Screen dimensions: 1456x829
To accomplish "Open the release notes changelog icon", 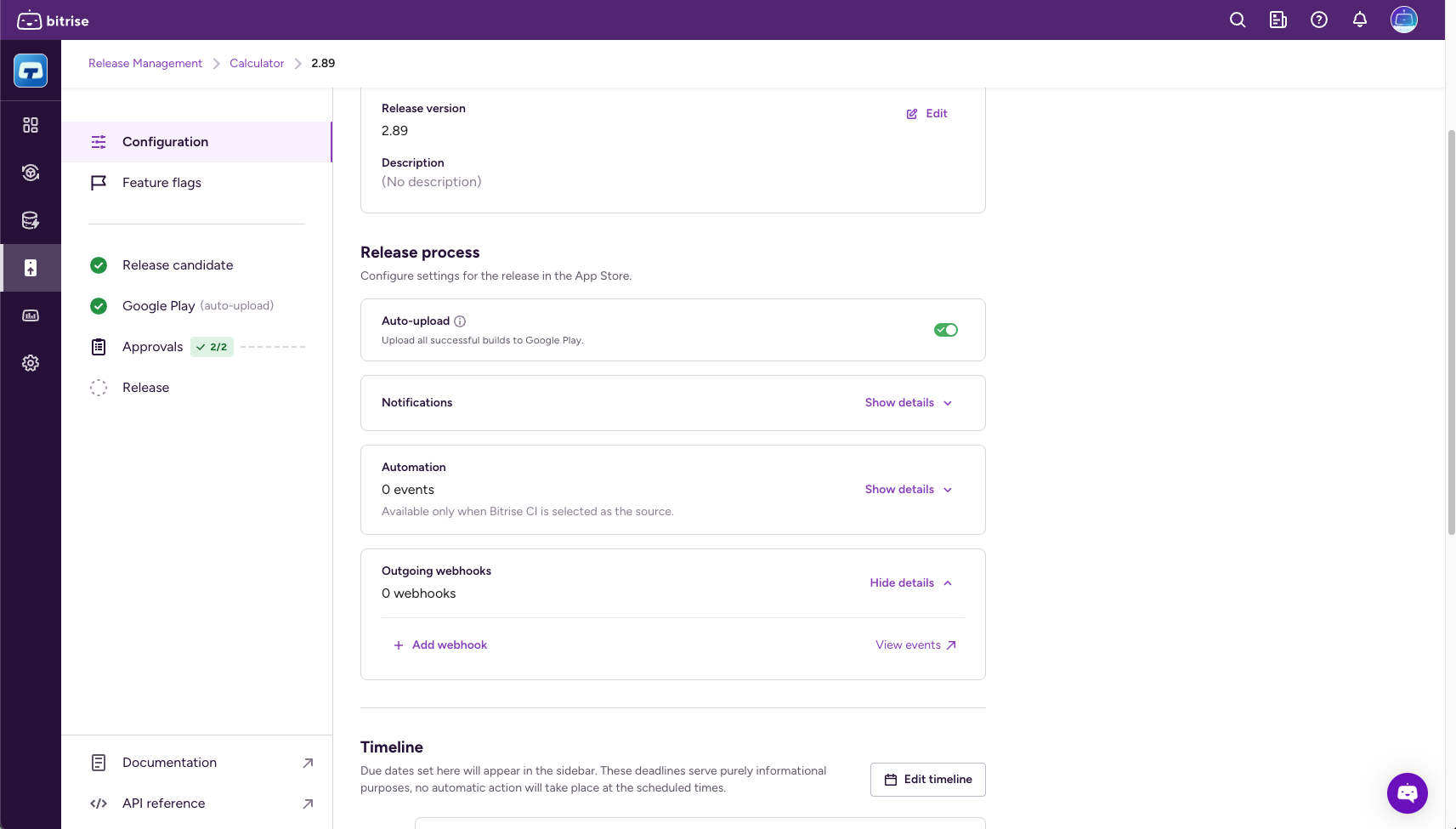I will (1278, 20).
